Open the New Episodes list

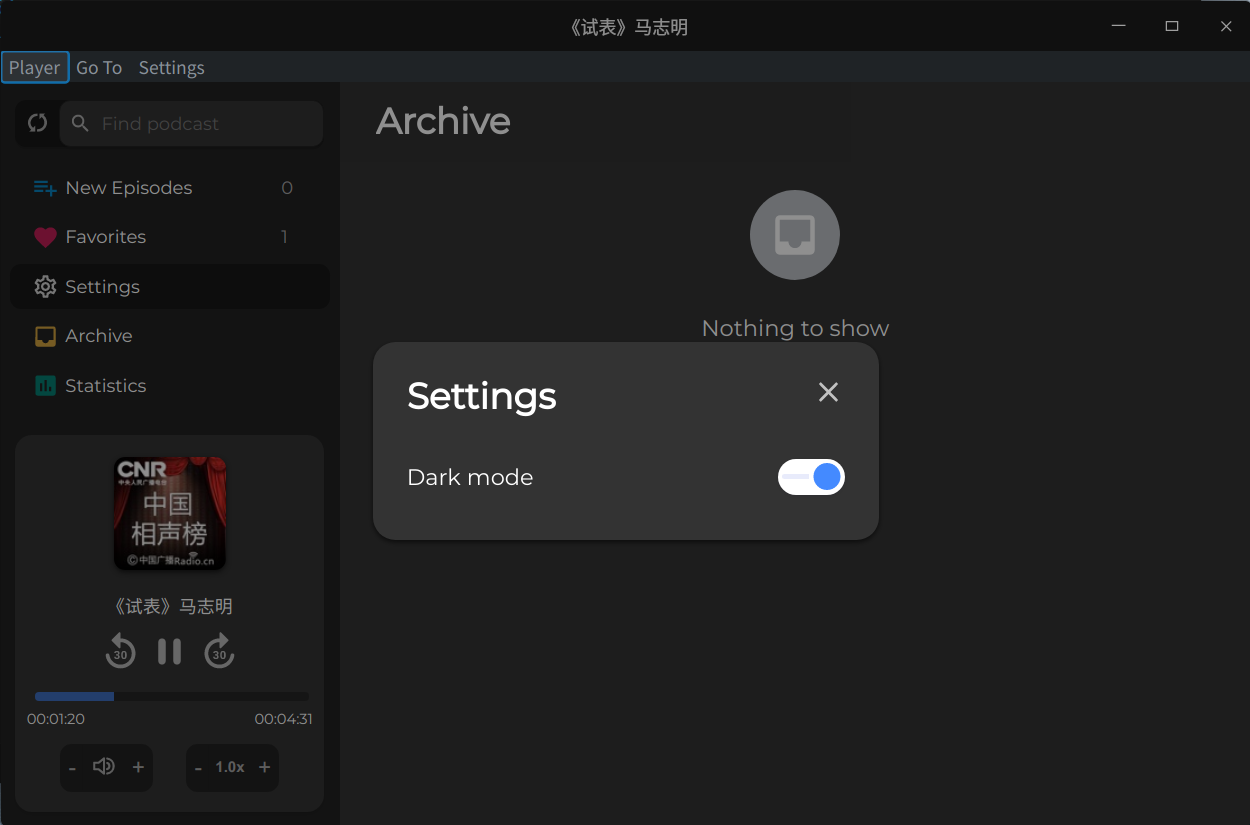pos(128,188)
